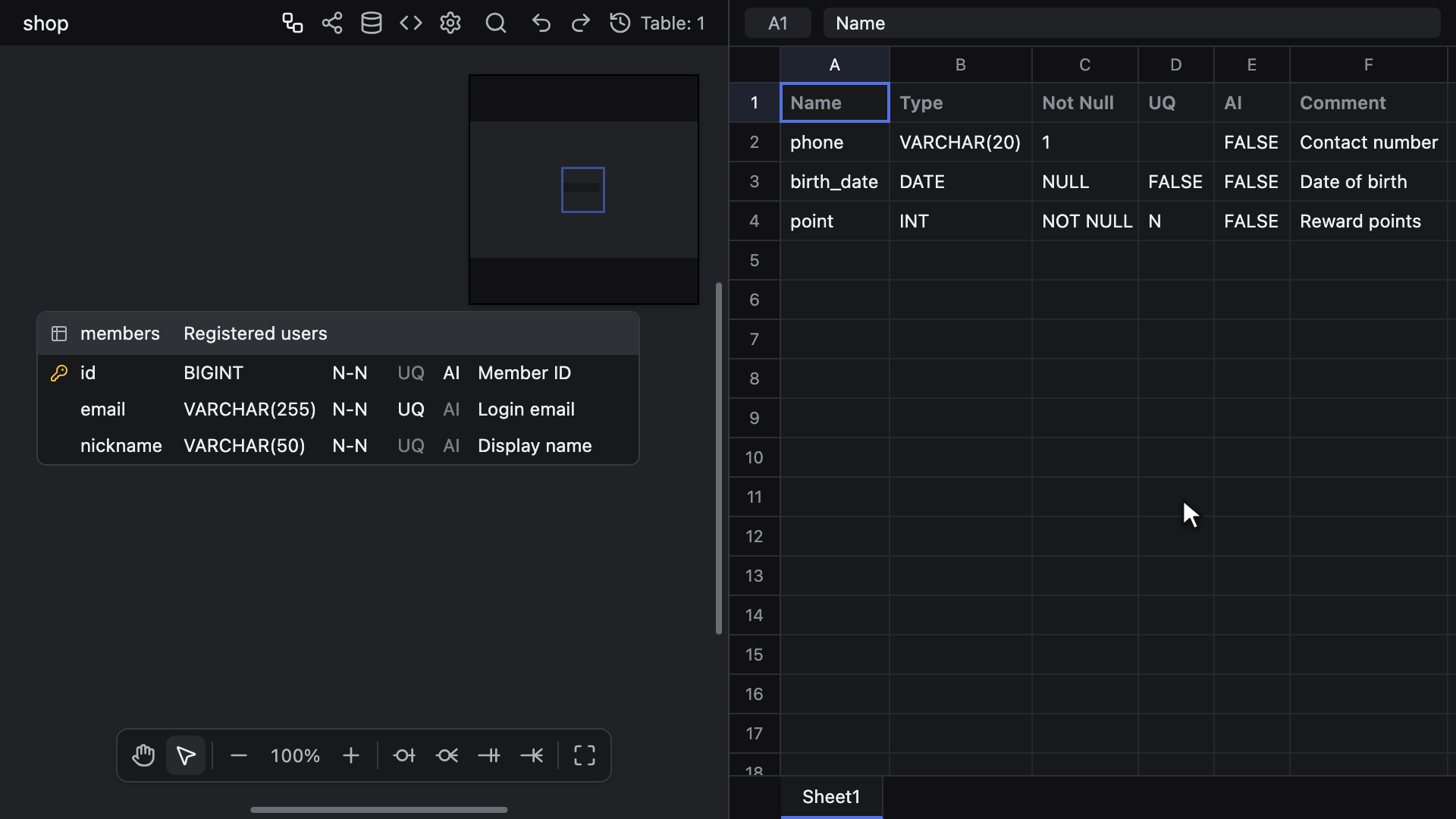Image resolution: width=1456 pixels, height=819 pixels.
Task: Toggle AI on the email column
Action: [x=451, y=409]
